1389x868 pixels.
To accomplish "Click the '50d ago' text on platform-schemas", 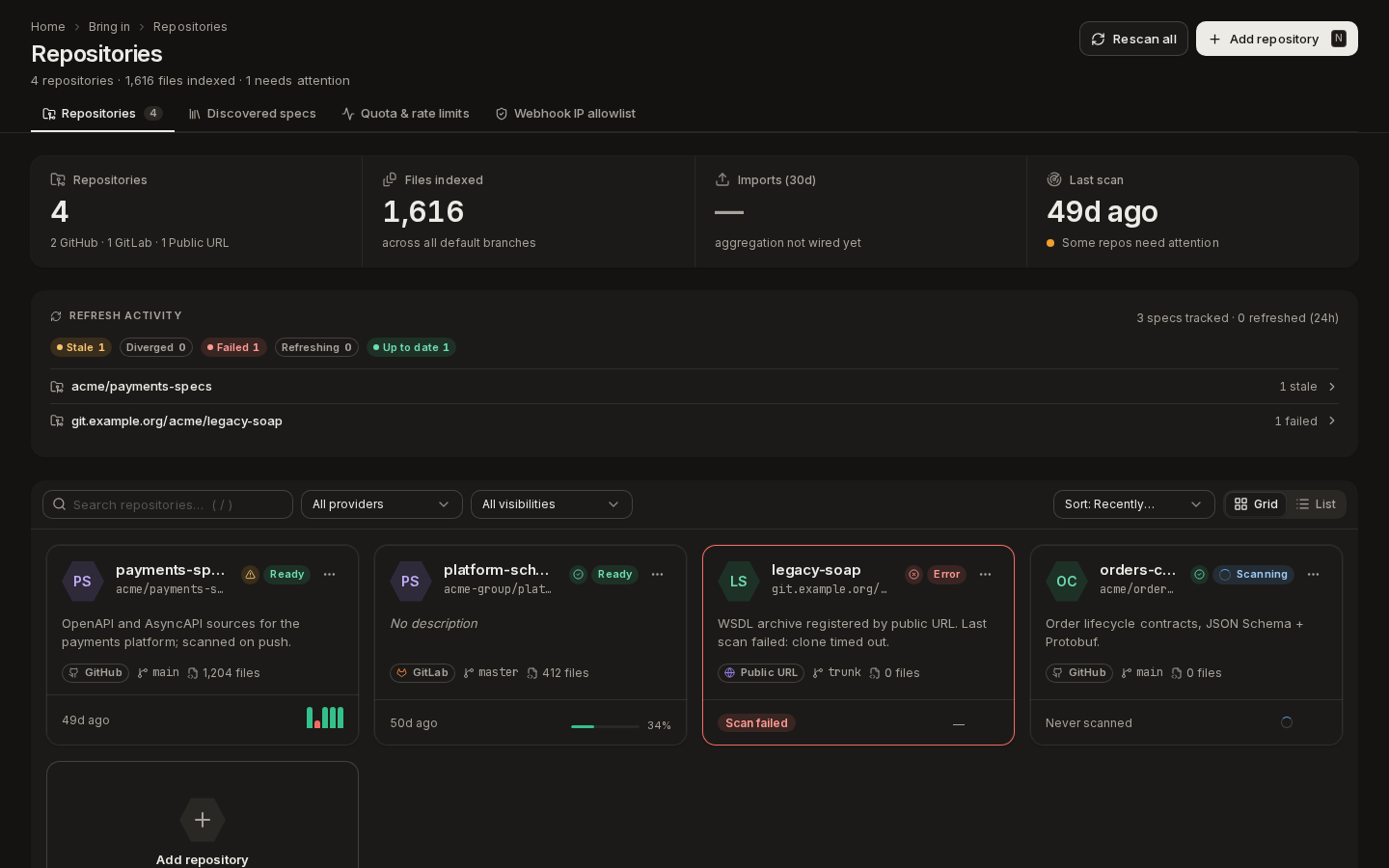I will pos(414,723).
